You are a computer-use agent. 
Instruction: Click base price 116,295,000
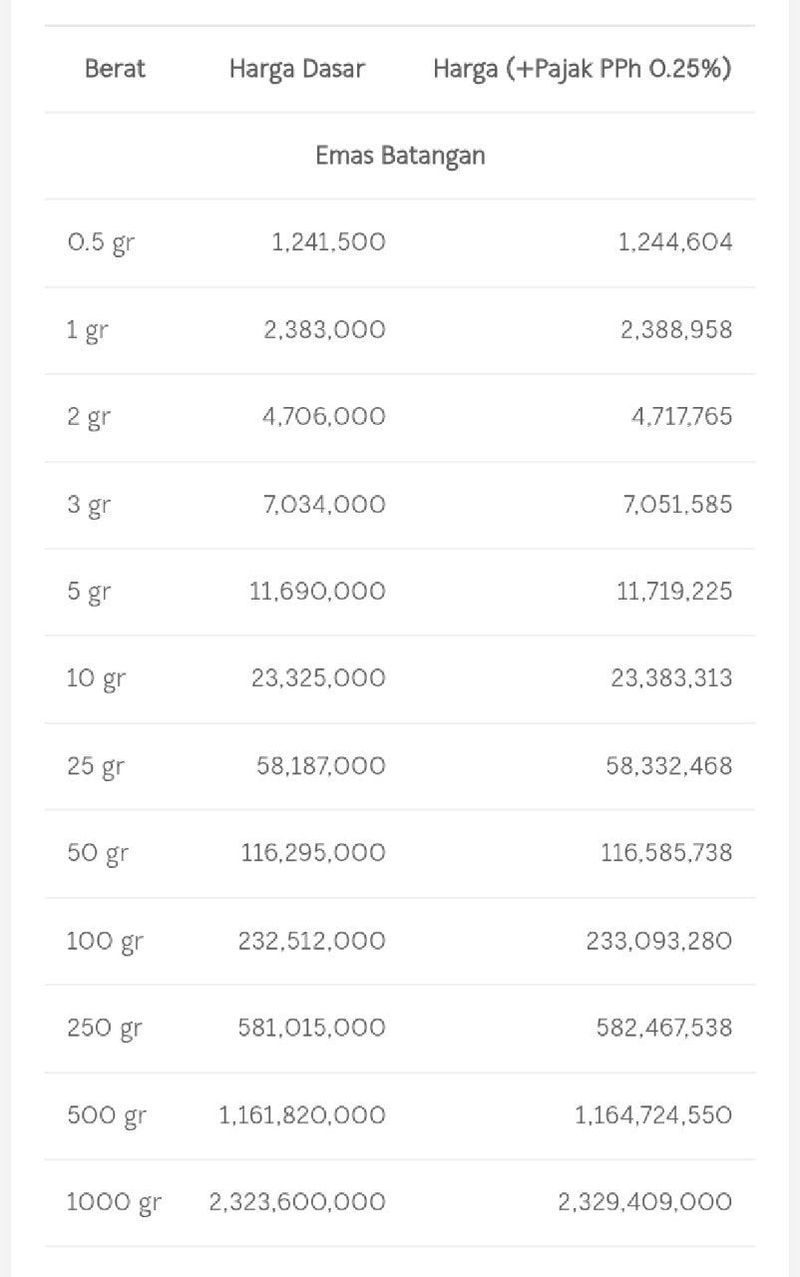coord(313,853)
